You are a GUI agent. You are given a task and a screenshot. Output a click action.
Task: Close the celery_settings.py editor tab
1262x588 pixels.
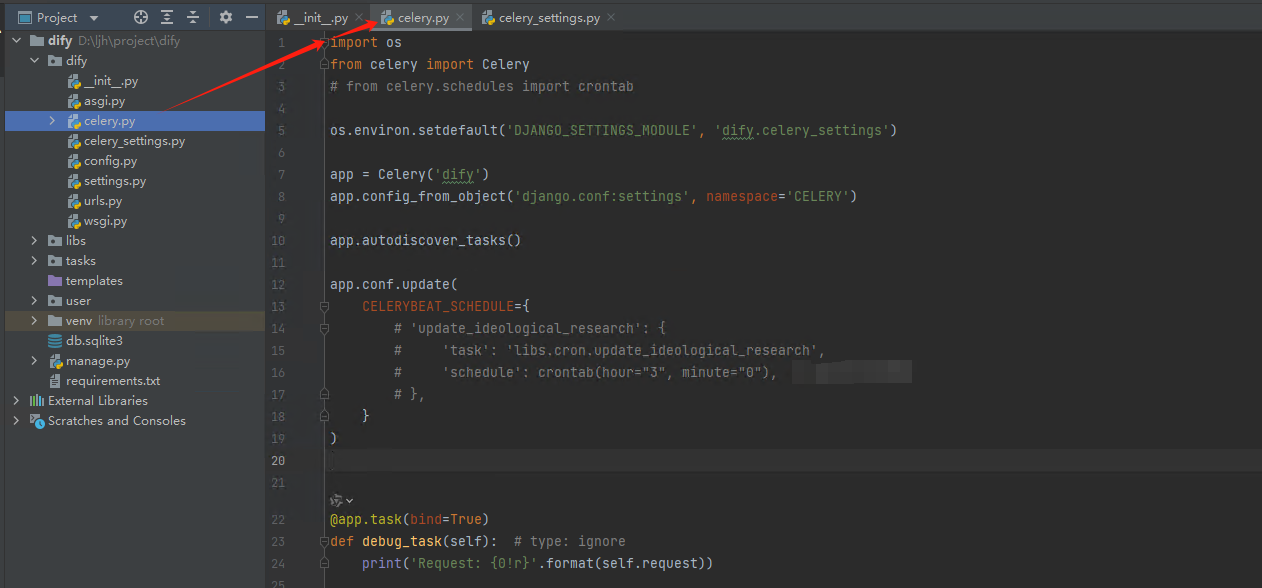tap(611, 18)
